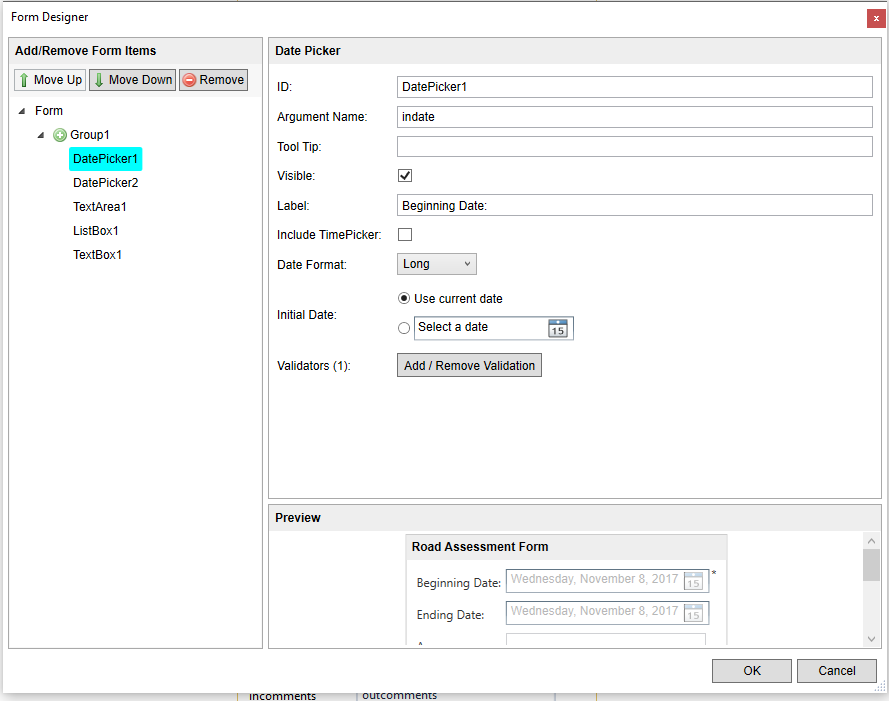This screenshot has width=889, height=701.
Task: Select Group1 in the tree
Action: (x=90, y=135)
